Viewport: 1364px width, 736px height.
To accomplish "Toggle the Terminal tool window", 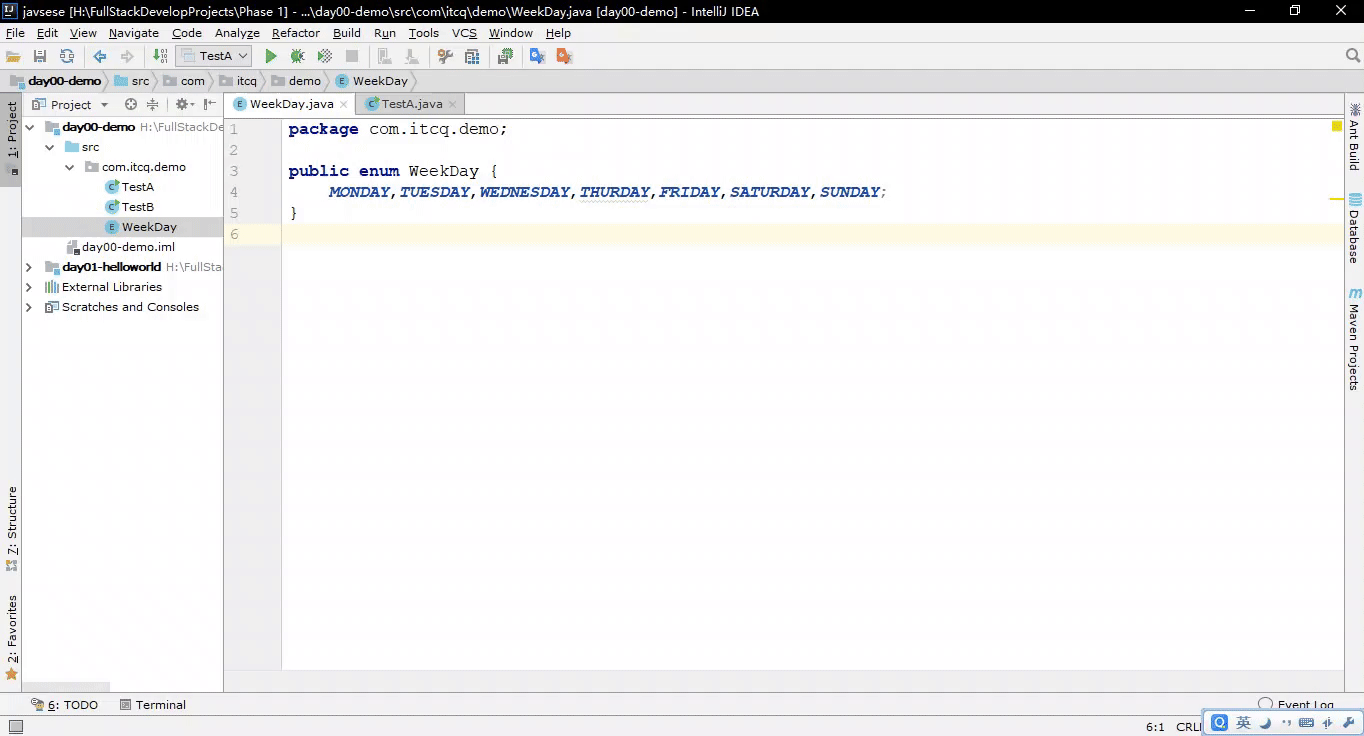I will click(153, 705).
